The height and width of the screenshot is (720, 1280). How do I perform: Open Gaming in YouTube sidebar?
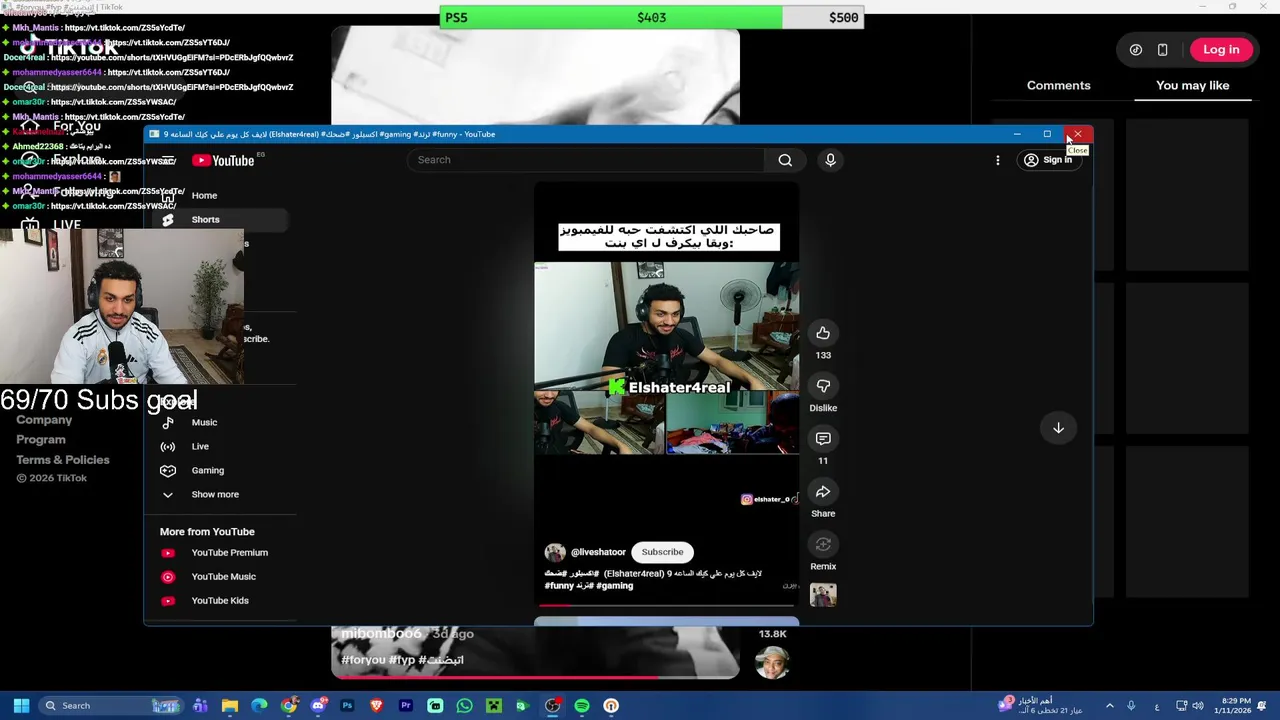(x=222, y=470)
